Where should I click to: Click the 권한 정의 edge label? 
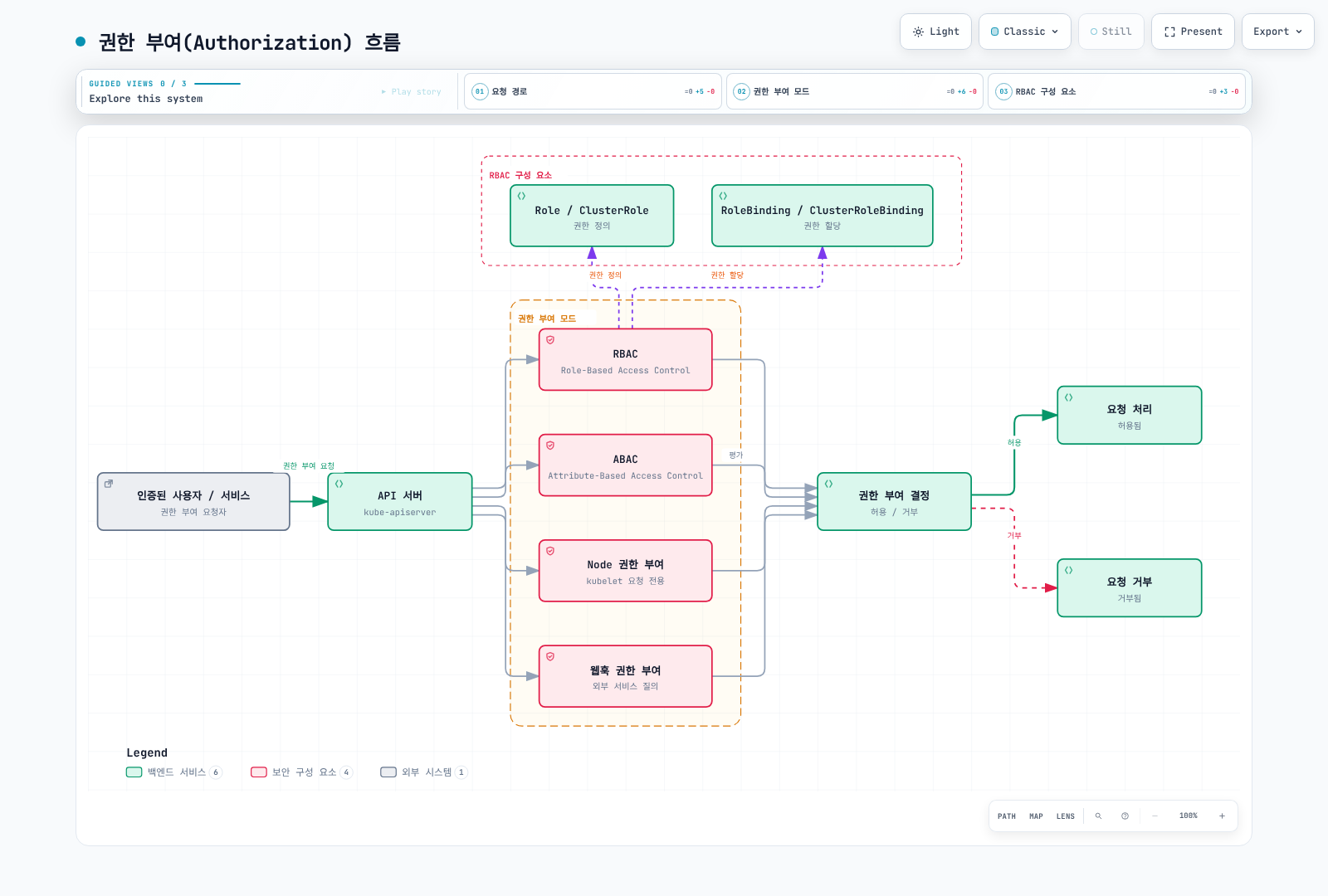point(605,275)
